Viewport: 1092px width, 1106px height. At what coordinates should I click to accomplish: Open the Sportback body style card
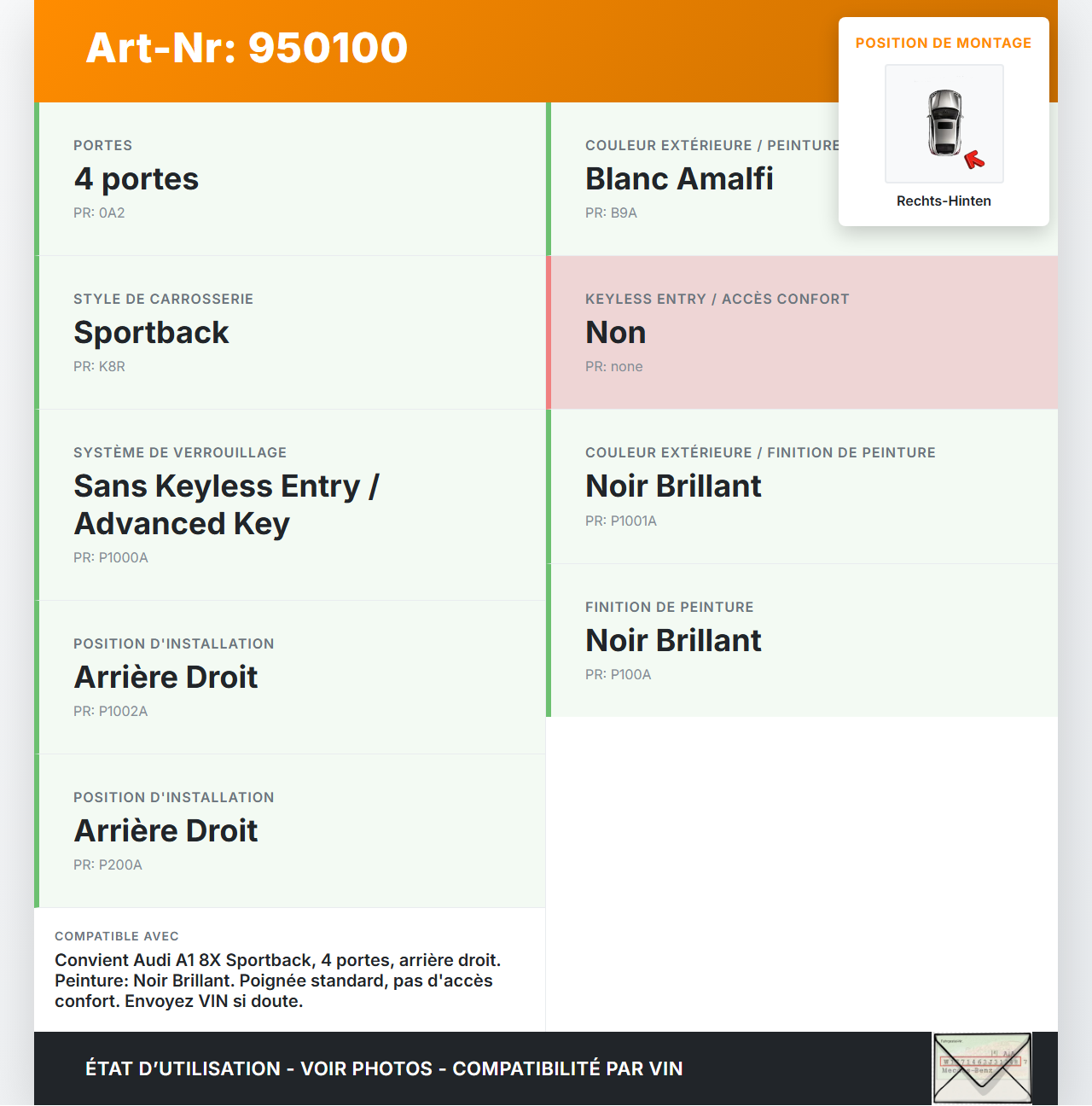tap(290, 333)
